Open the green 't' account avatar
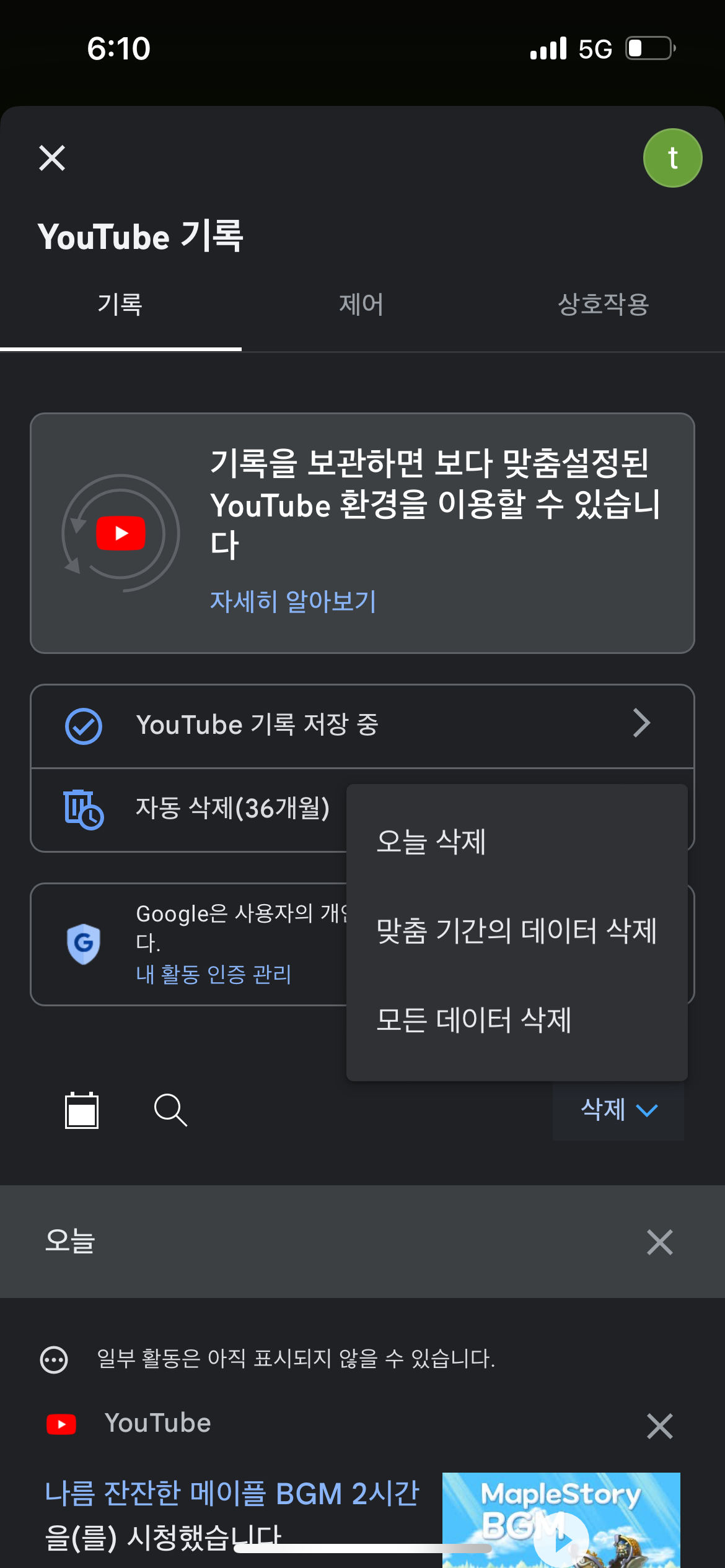725x1568 pixels. (672, 158)
